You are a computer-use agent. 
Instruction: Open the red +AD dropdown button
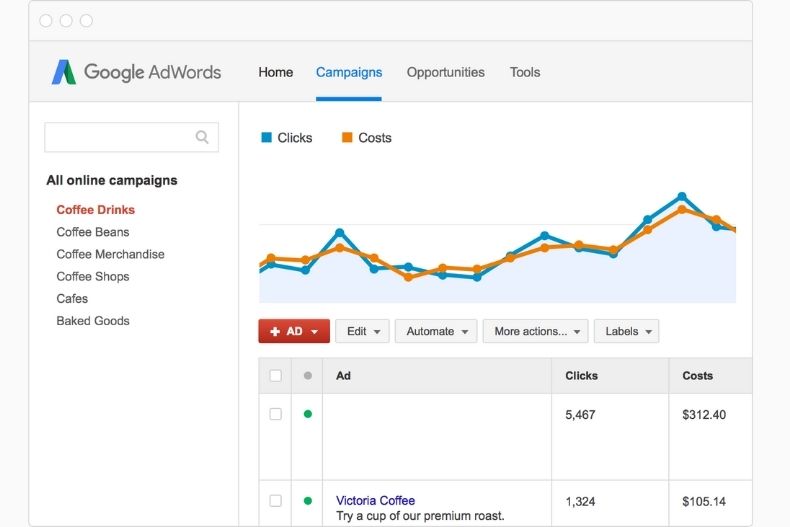click(x=294, y=331)
